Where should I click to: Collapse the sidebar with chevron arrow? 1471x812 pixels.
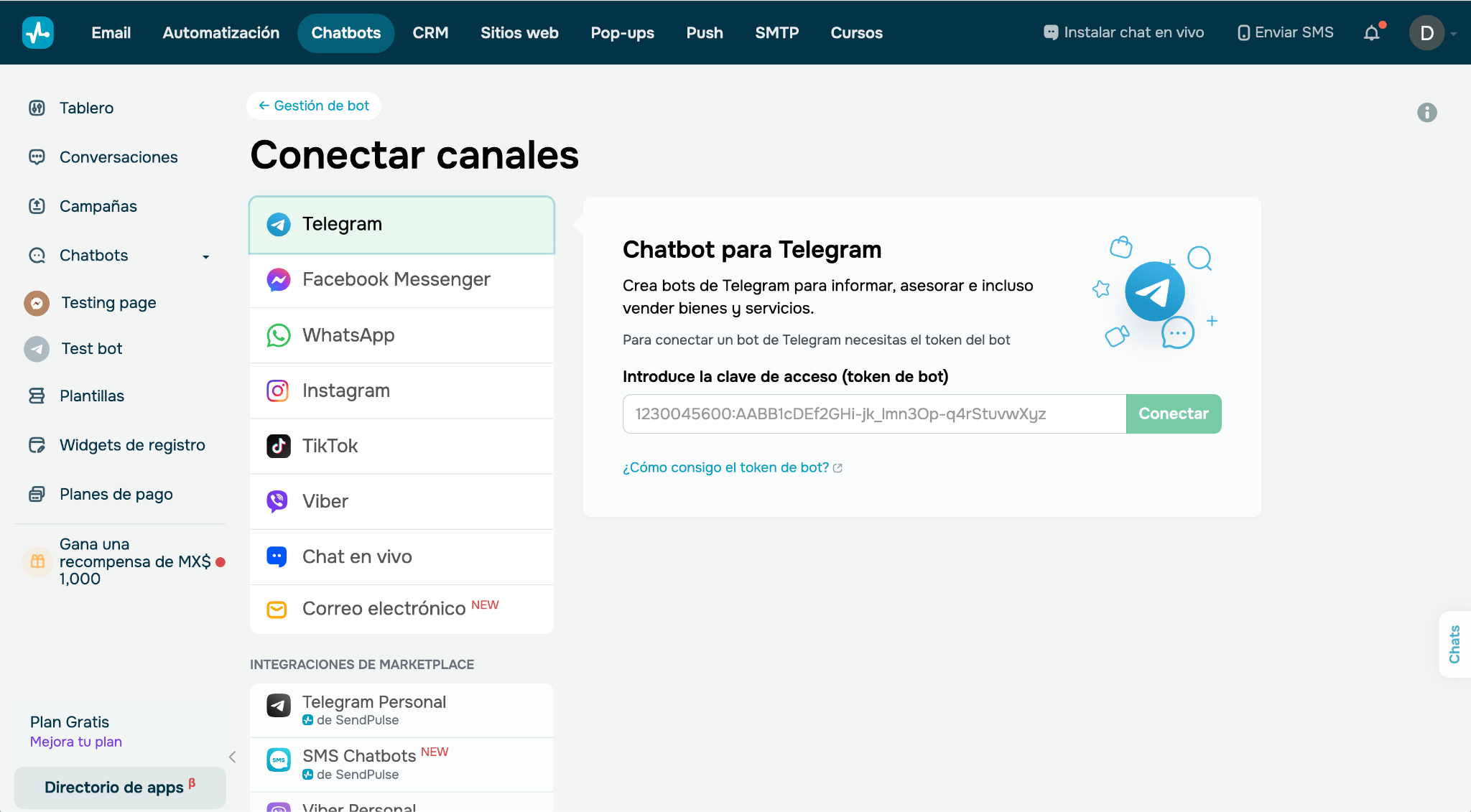tap(232, 757)
